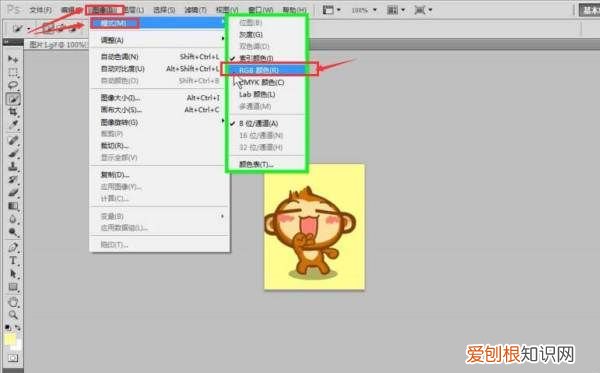Image resolution: width=600 pixels, height=373 pixels.
Task: Select the Eyedropper tool
Action: click(x=13, y=125)
